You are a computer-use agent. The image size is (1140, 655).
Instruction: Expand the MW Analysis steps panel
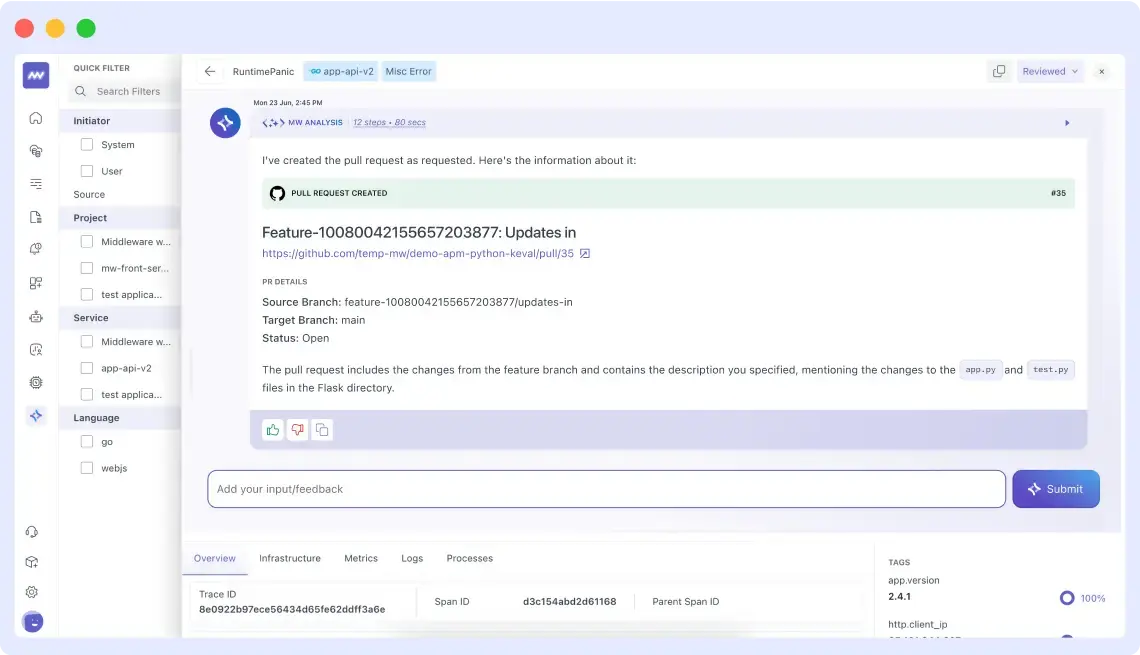(1067, 122)
